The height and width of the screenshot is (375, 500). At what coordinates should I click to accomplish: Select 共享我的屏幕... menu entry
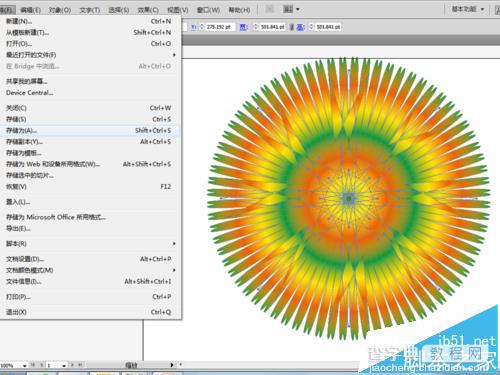pyautogui.click(x=90, y=81)
